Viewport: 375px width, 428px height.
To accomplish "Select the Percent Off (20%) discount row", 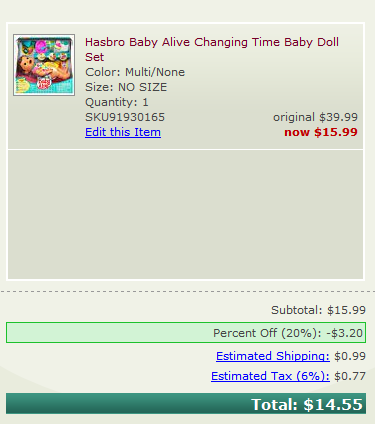I will [x=186, y=332].
